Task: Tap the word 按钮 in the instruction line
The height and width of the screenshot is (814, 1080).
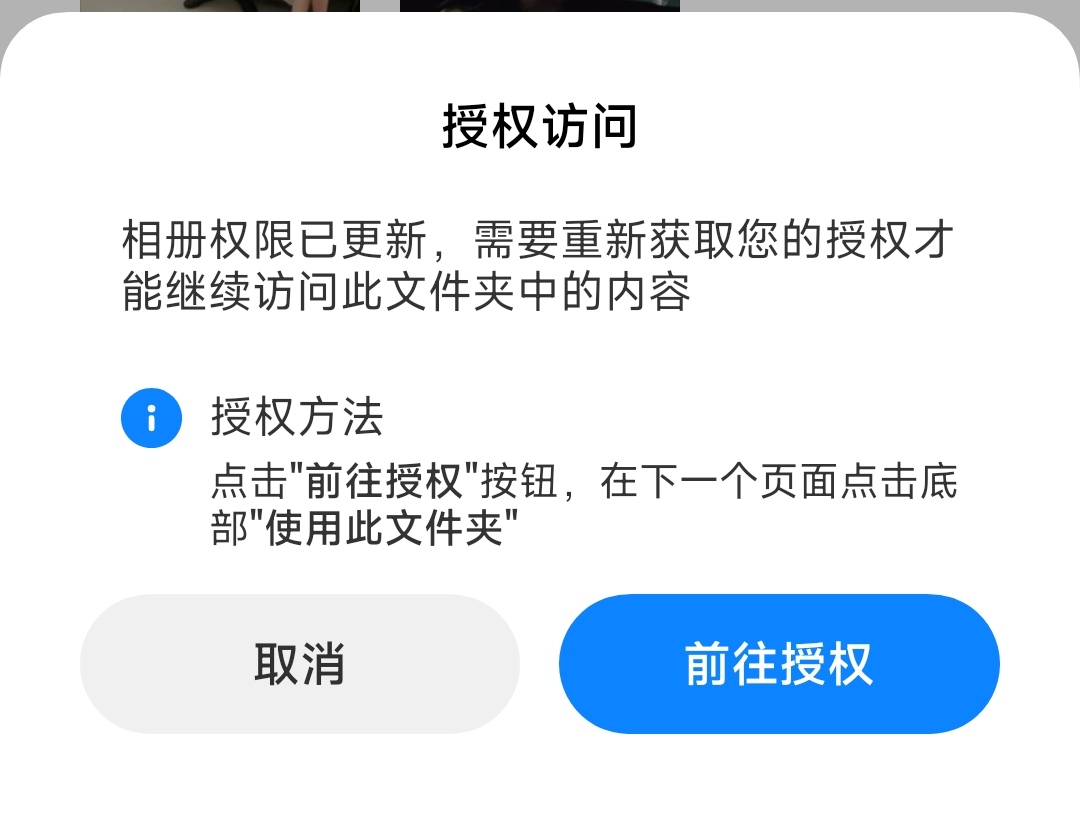Action: [x=519, y=481]
